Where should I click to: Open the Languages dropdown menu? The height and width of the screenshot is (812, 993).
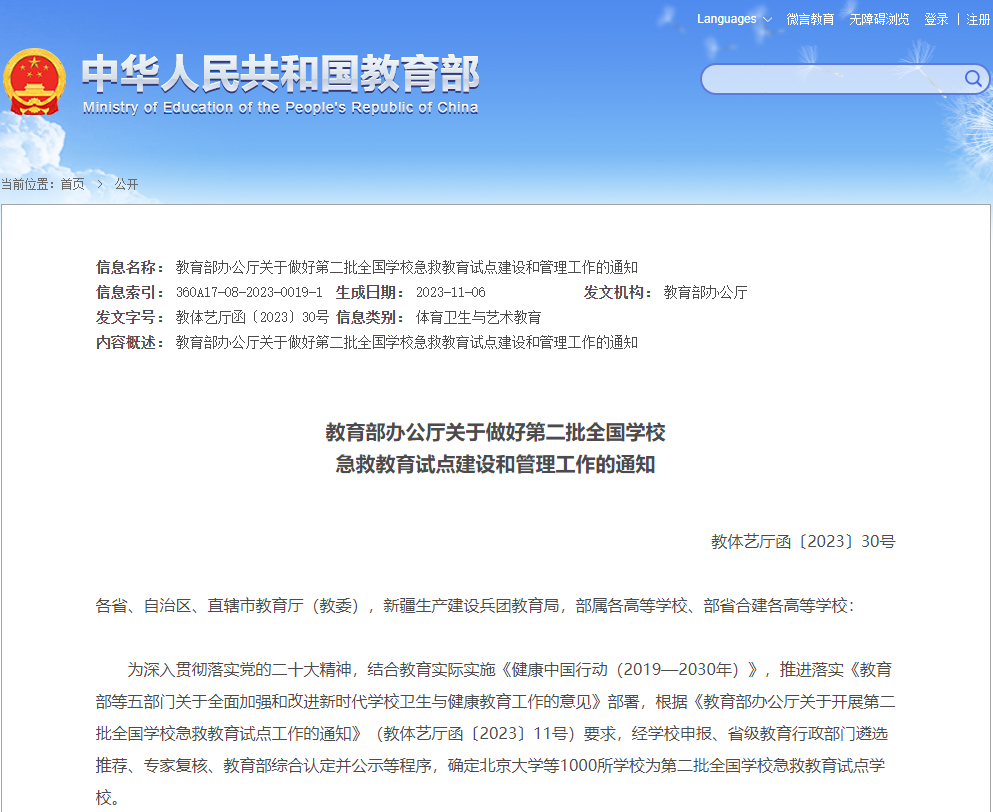(x=727, y=19)
